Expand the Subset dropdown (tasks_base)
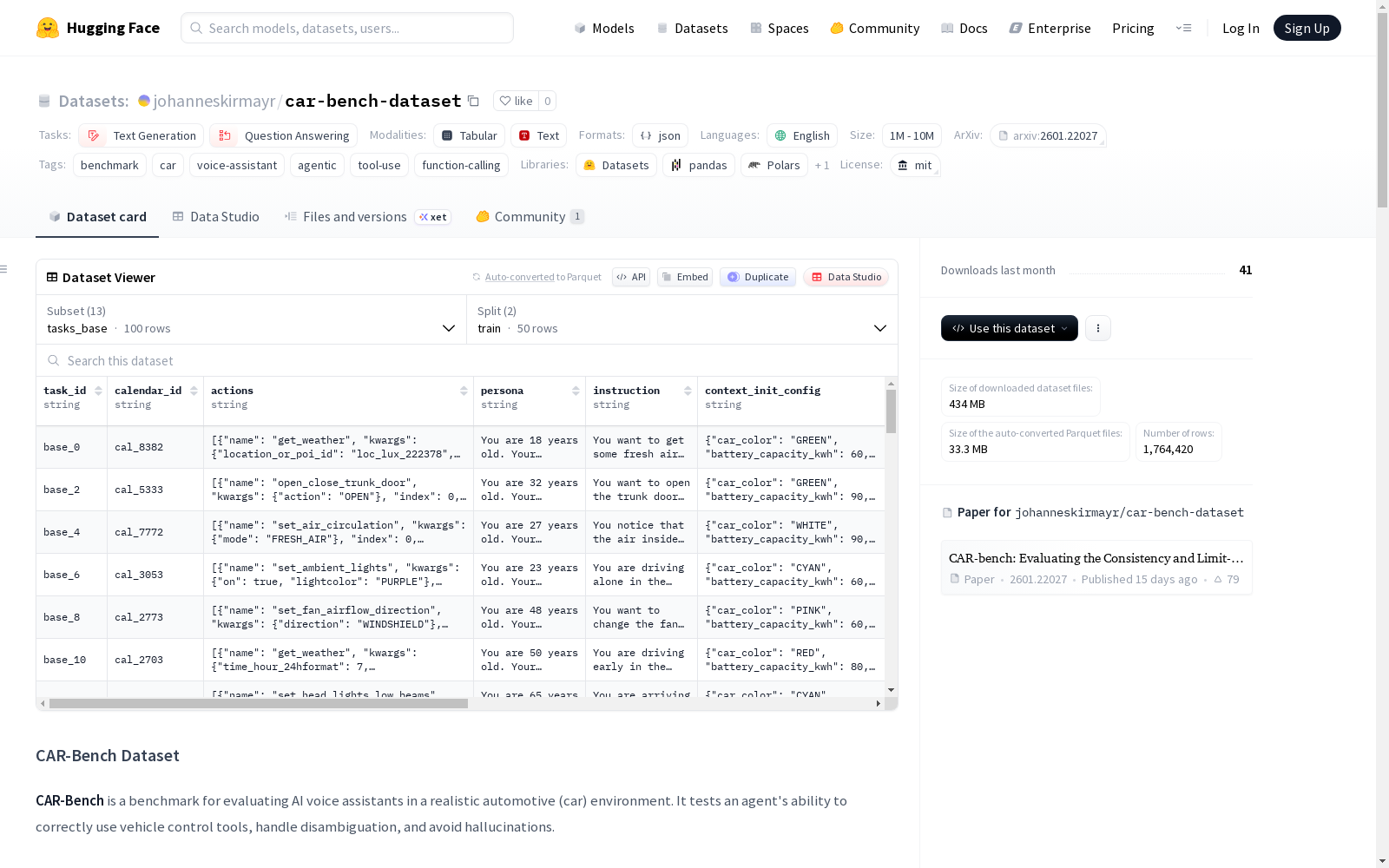This screenshot has height=868, width=1389. [x=252, y=319]
